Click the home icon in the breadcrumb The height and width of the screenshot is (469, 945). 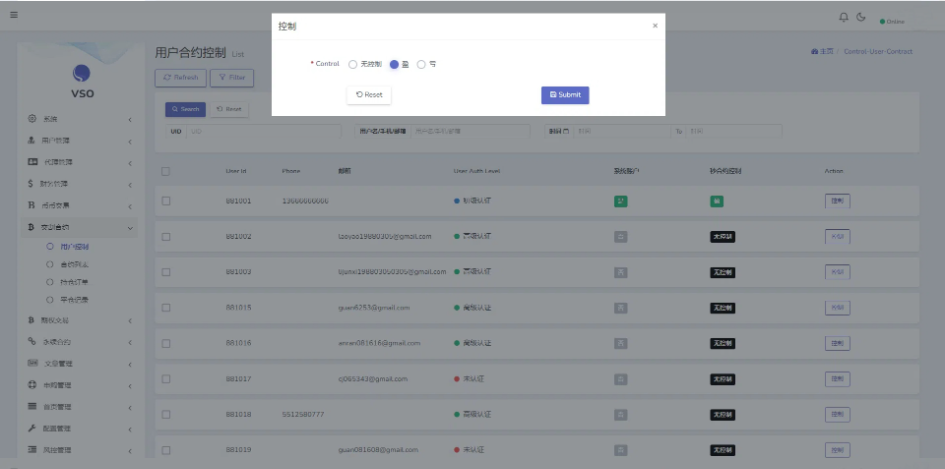coord(815,52)
